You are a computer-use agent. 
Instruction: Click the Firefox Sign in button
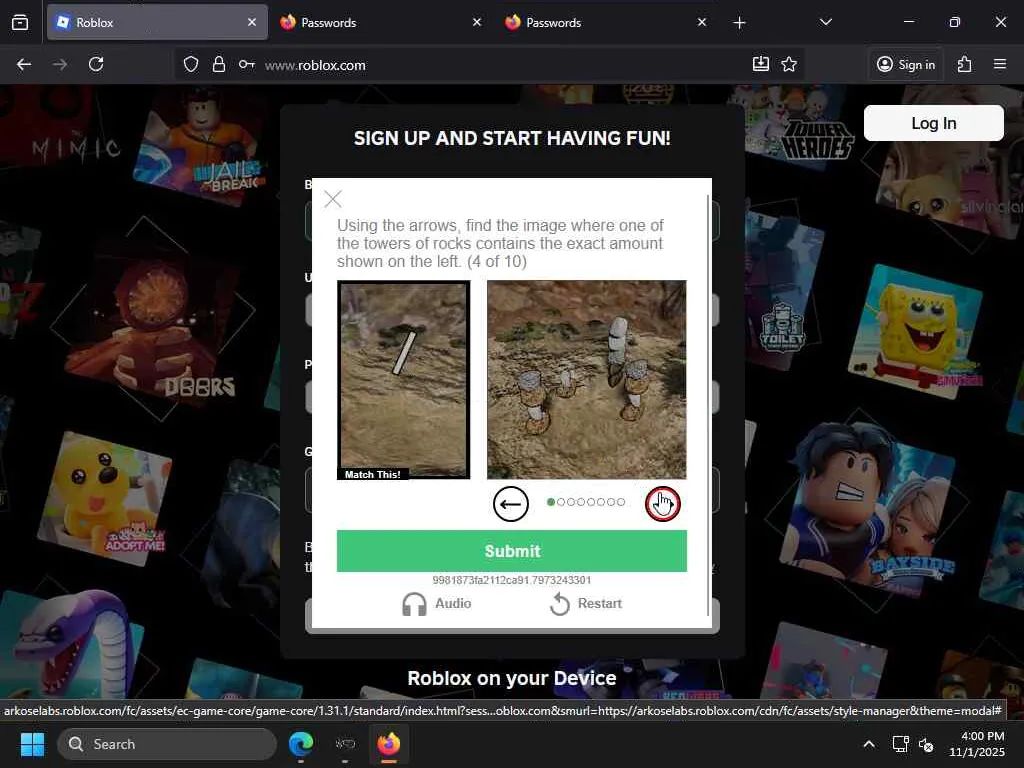[905, 64]
